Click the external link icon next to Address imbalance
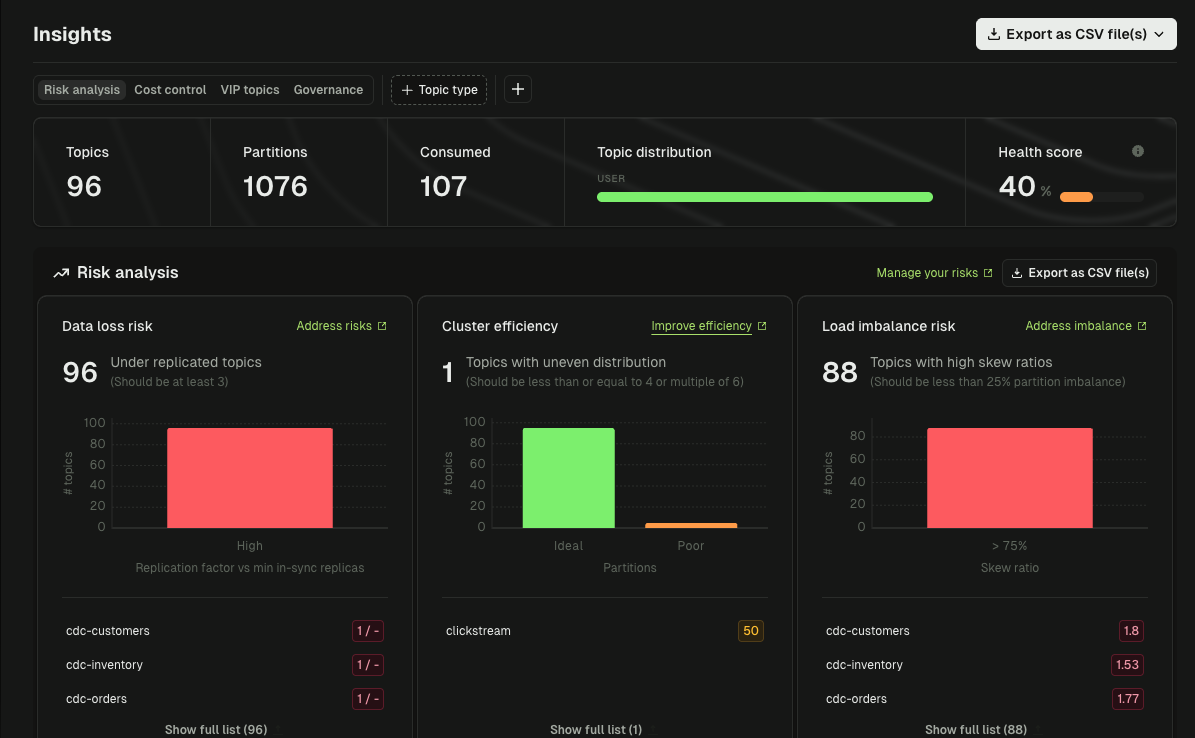The image size is (1195, 738). tap(1142, 325)
